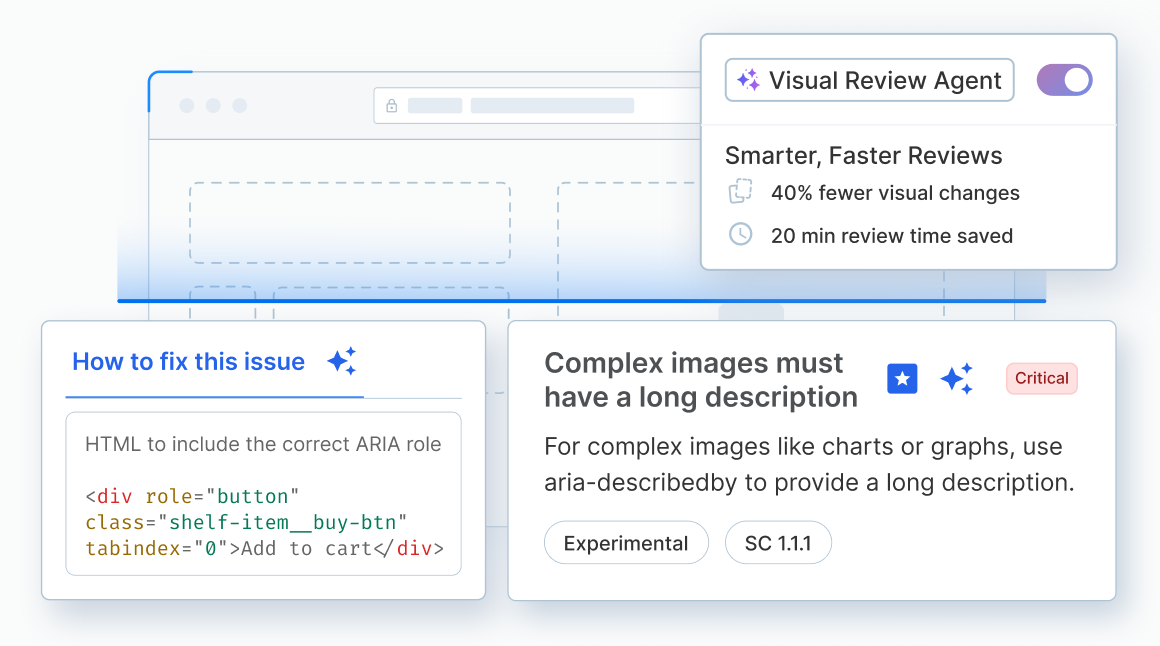Switch to the How to fix this issue tab
This screenshot has height=646, width=1160.
(x=188, y=362)
